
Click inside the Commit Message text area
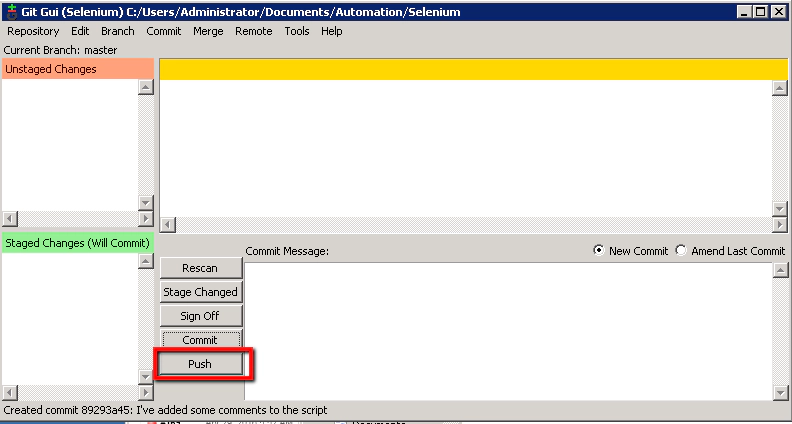(x=508, y=332)
